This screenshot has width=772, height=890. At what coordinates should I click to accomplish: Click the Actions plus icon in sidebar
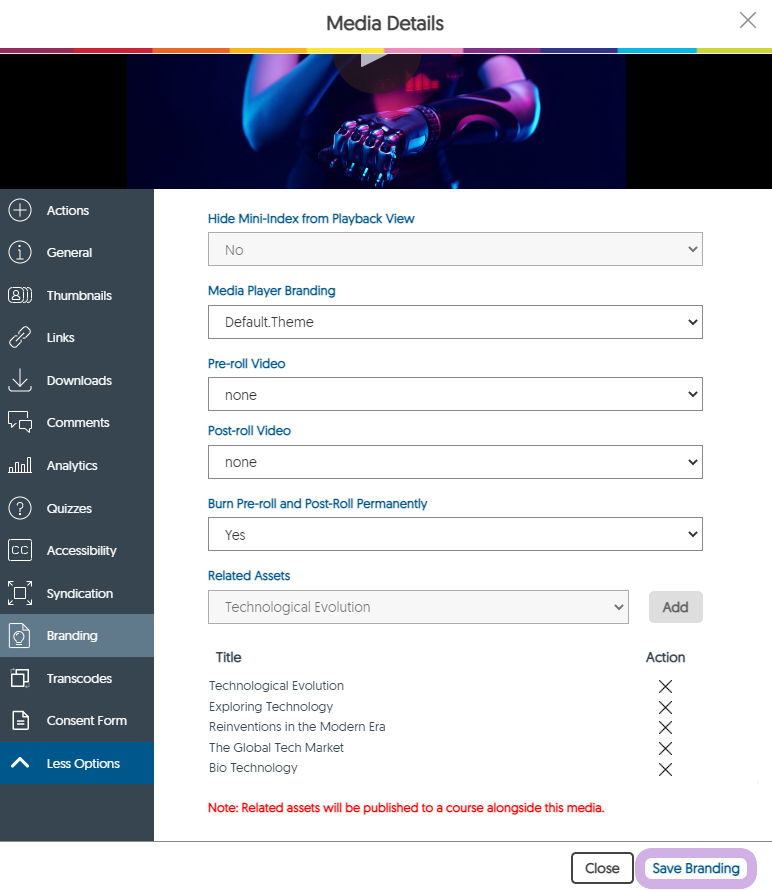pos(20,211)
